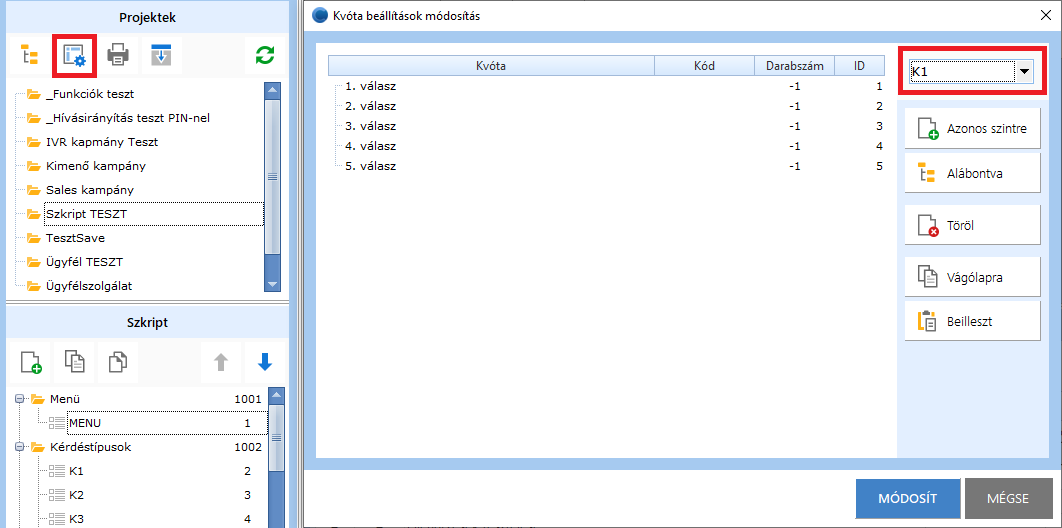Click the printer icon in Projektek toolbar
Image resolution: width=1062 pixels, height=528 pixels.
[x=119, y=56]
